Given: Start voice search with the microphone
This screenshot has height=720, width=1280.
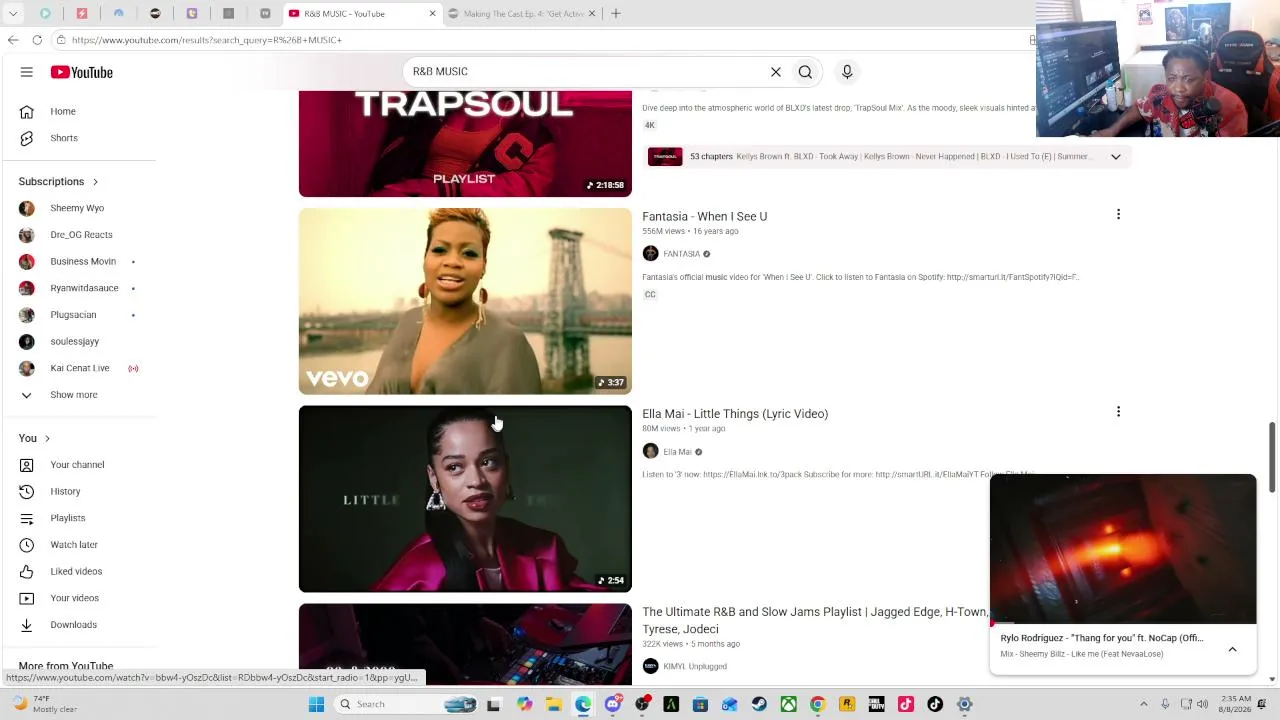Looking at the screenshot, I should tap(847, 72).
